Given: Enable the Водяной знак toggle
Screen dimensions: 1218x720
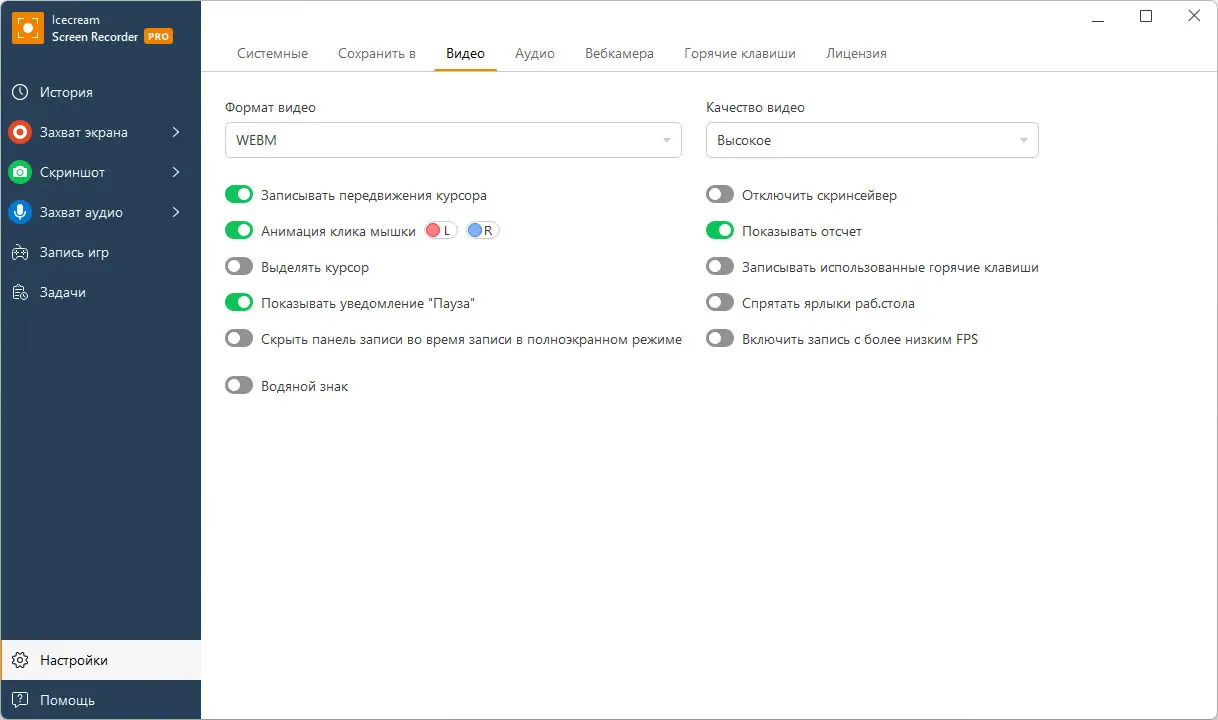Looking at the screenshot, I should click(239, 385).
